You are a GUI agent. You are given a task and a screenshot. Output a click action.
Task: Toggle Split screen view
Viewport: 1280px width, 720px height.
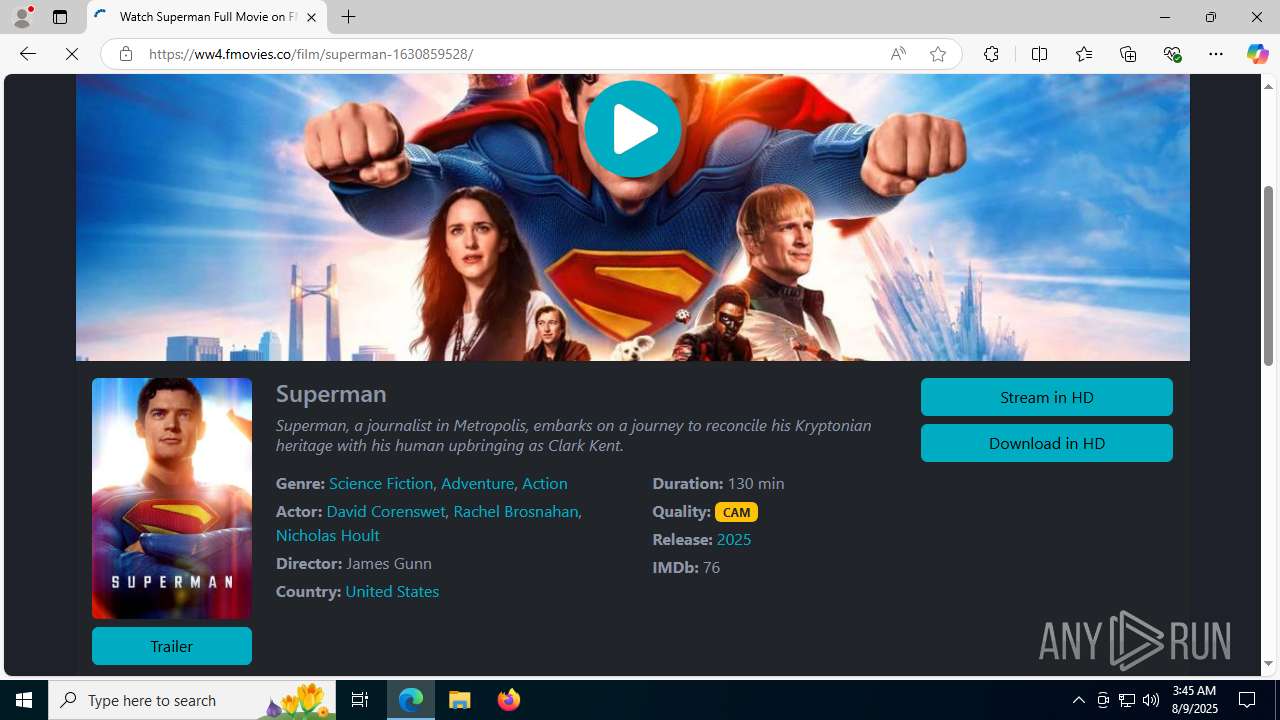coord(1039,54)
